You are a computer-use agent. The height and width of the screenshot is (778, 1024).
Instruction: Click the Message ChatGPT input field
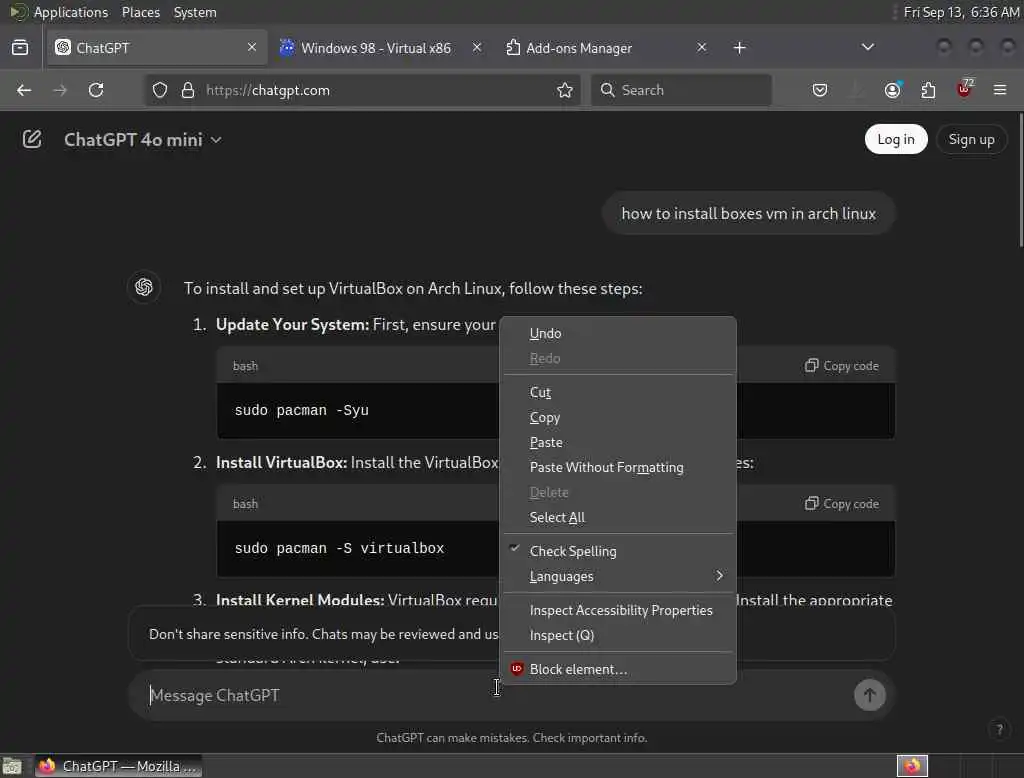[x=496, y=695]
